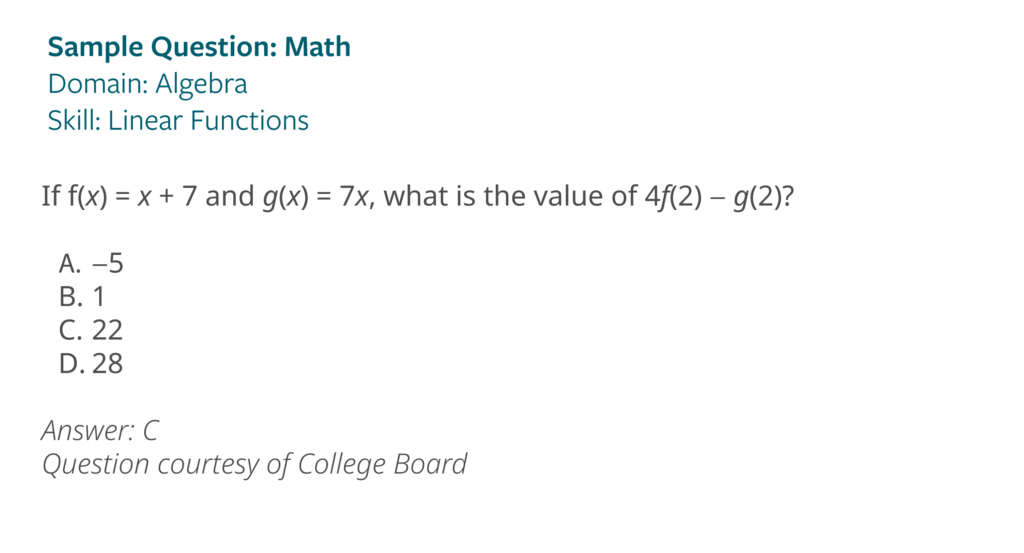Click the 4f(2) − g(2) expression
Screen dimensions: 1024x553
pos(714,195)
